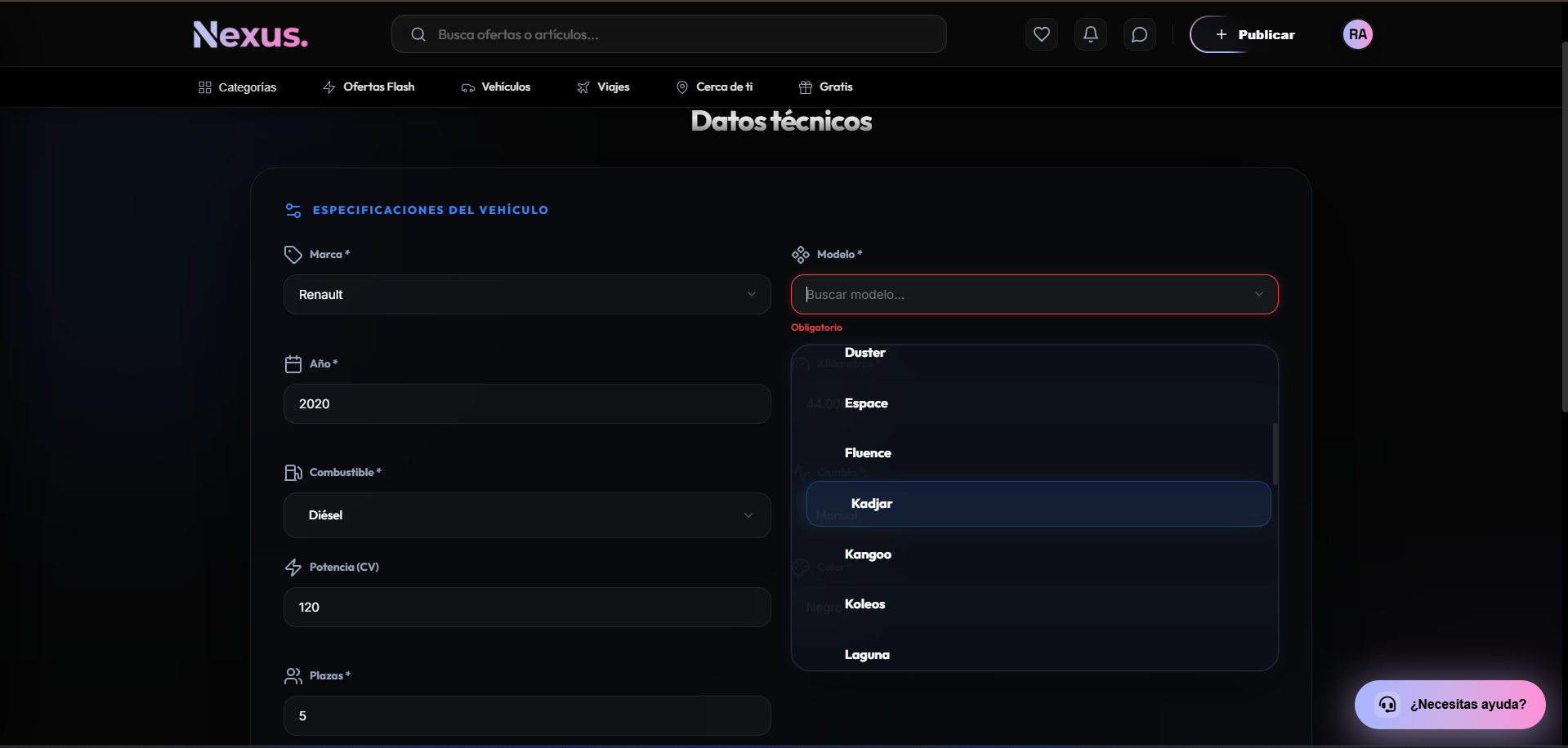
Task: Click the Vehículos car icon
Action: (x=467, y=87)
